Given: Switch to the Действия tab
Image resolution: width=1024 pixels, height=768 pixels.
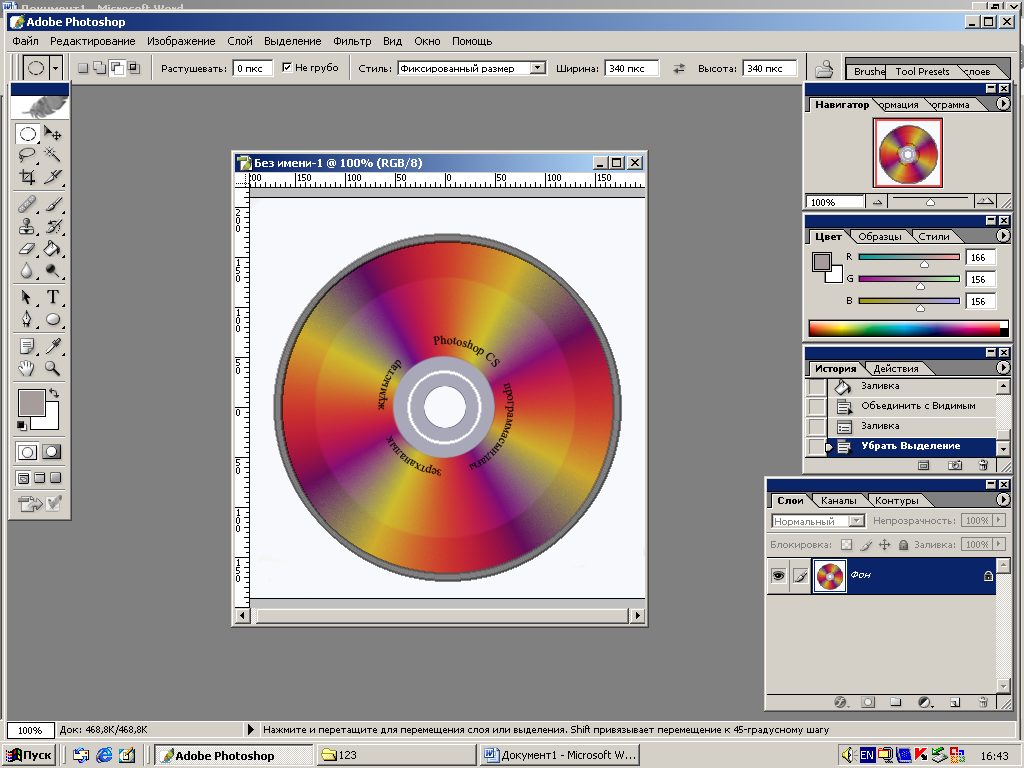Looking at the screenshot, I should coord(895,368).
